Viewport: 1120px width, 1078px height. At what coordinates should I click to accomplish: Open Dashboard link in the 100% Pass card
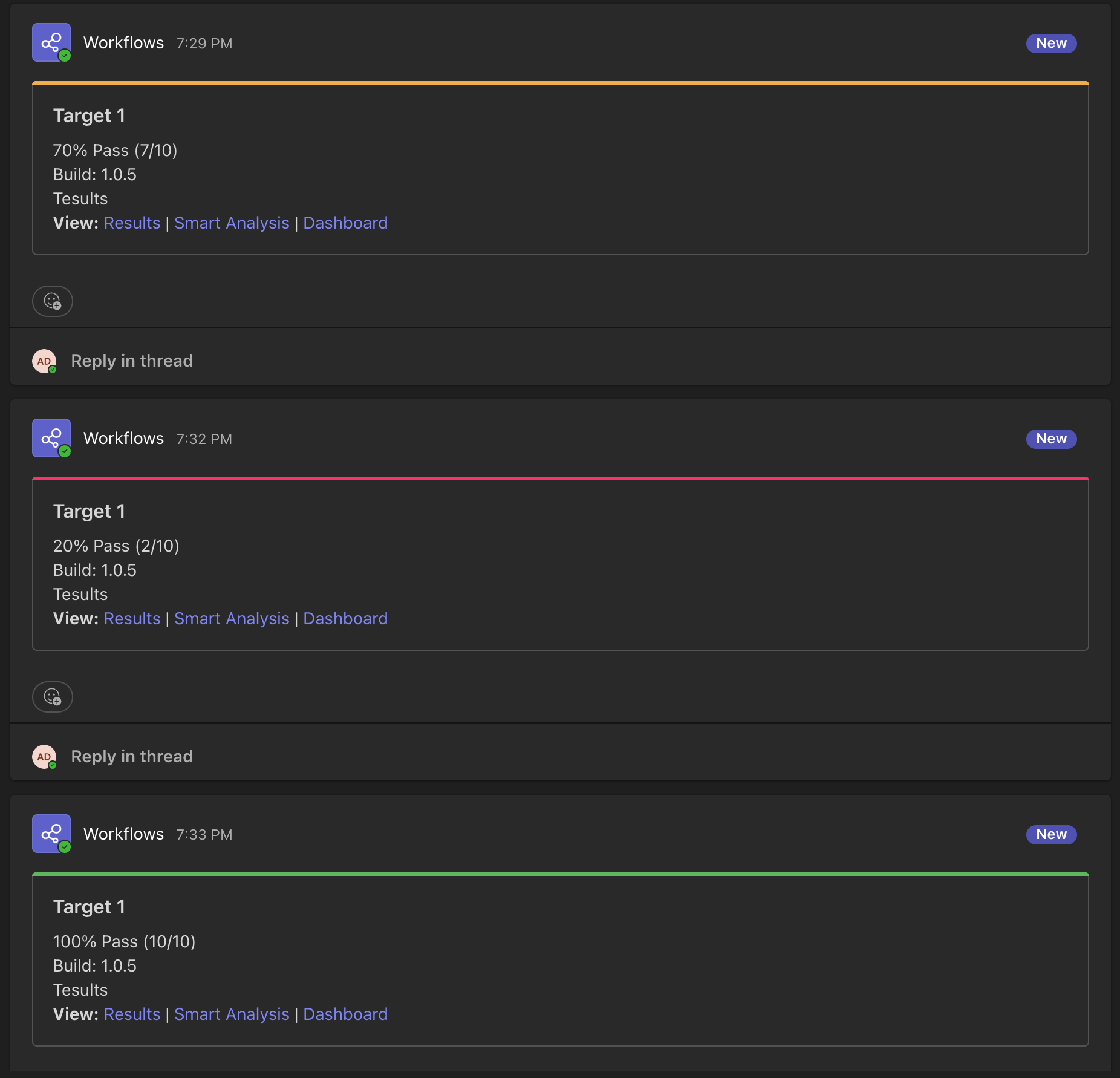(345, 1014)
